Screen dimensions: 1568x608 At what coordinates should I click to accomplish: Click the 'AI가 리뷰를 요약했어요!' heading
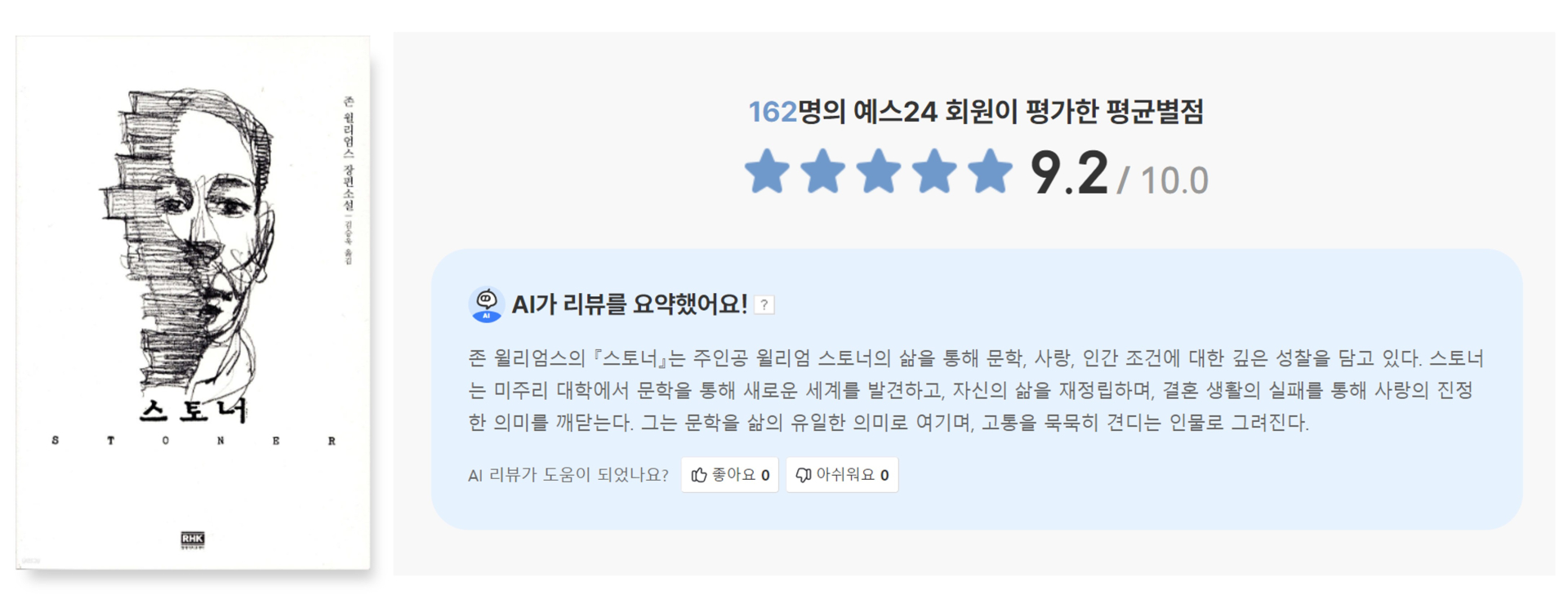pyautogui.click(x=629, y=305)
